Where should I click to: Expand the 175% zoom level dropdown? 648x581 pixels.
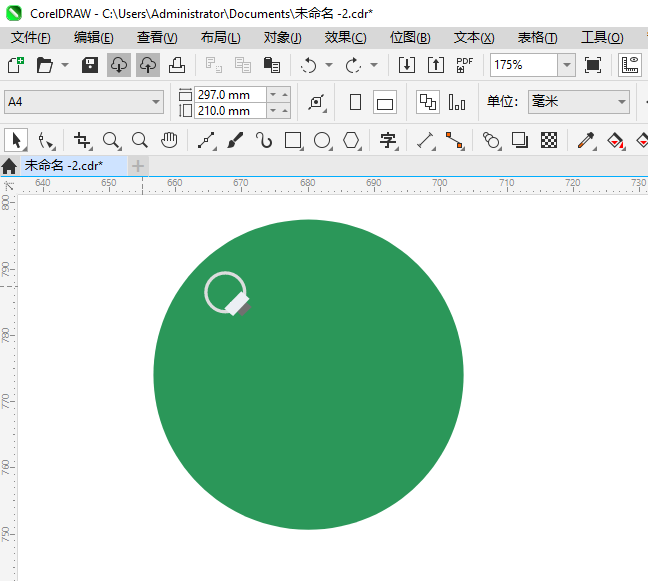pyautogui.click(x=566, y=65)
